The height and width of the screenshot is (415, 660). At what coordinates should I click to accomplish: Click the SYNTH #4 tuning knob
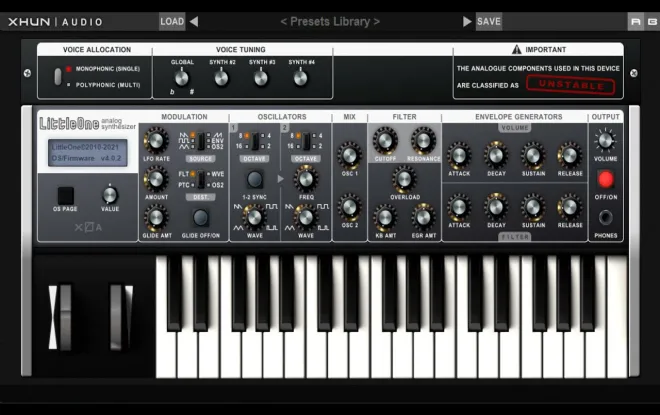301,78
